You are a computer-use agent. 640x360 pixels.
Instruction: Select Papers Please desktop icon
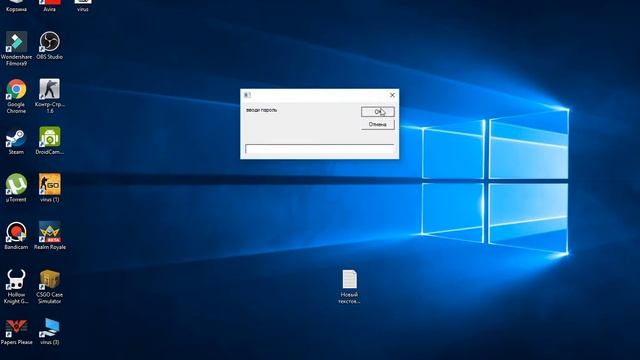[x=16, y=331]
